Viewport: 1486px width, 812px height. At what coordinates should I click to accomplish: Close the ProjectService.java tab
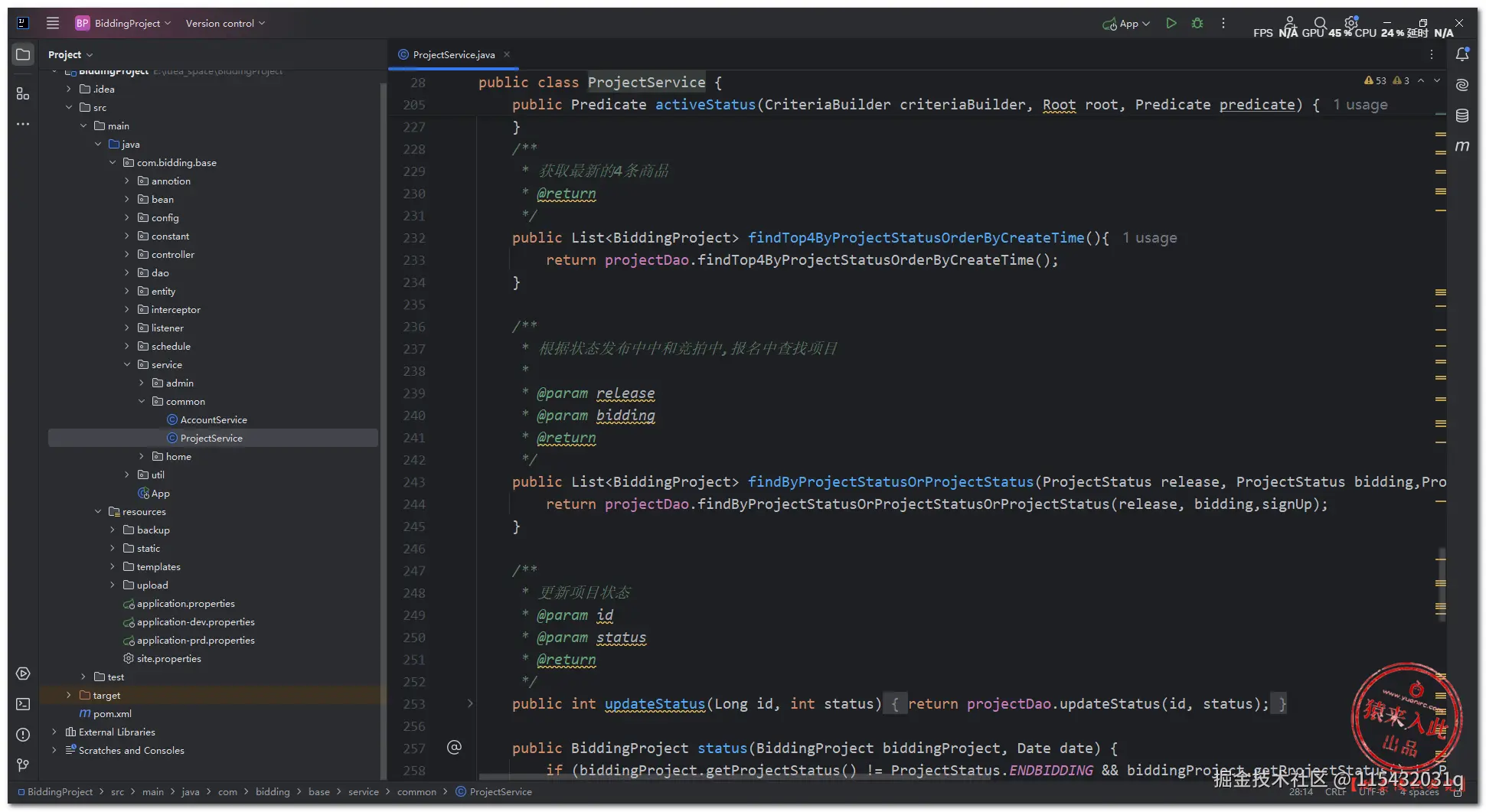(507, 54)
